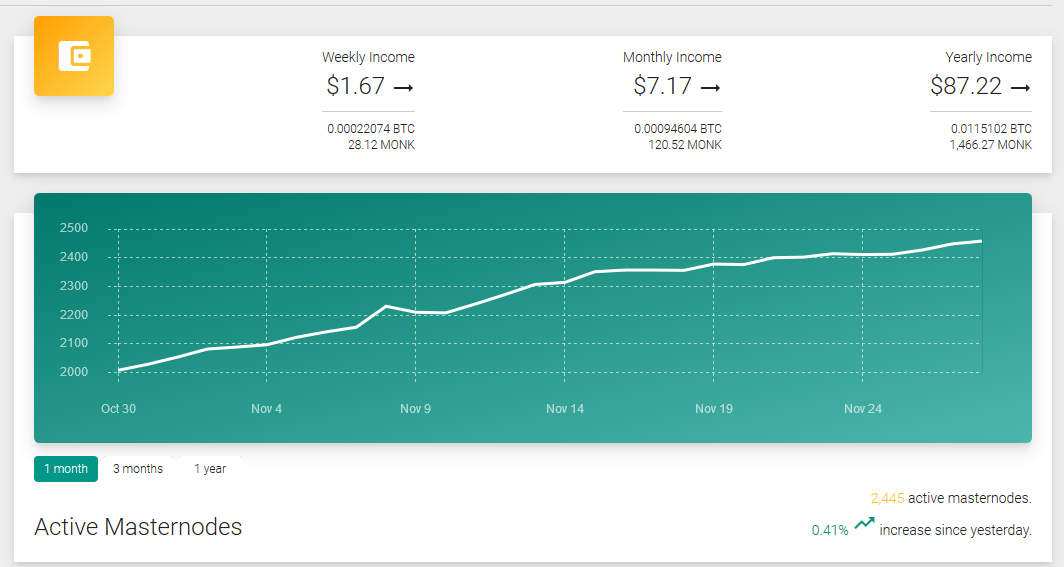
Task: Click the 2200 y-axis label
Action: pos(74,315)
